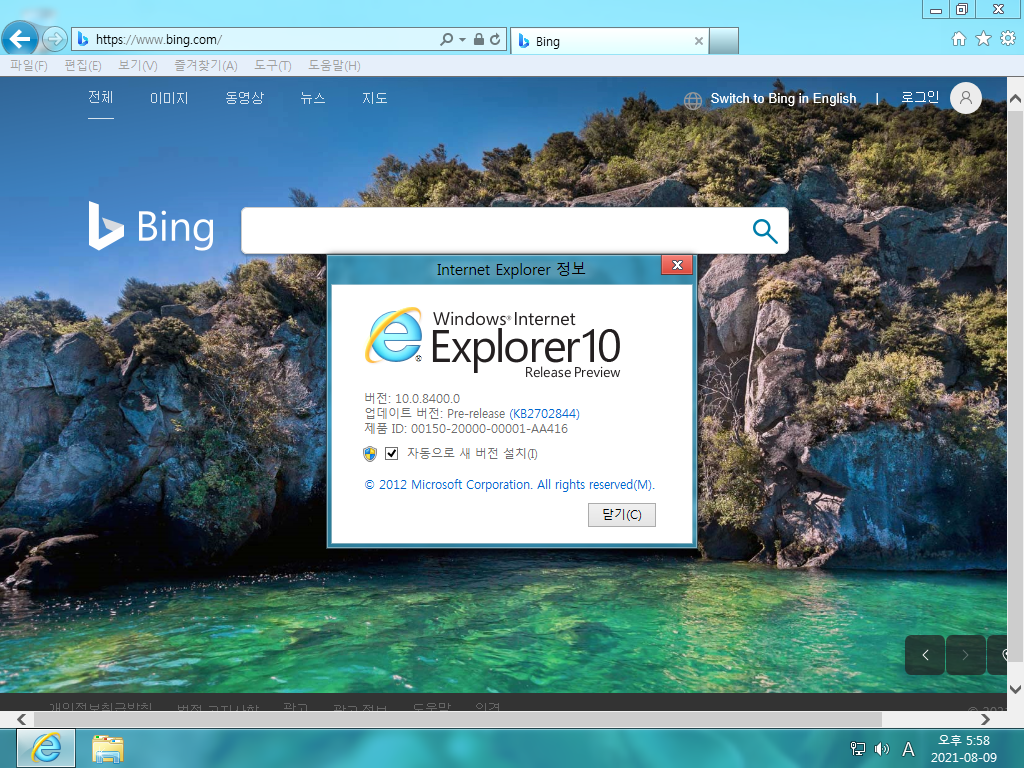Click the network tray icon
This screenshot has height=768, width=1024.
(858, 749)
